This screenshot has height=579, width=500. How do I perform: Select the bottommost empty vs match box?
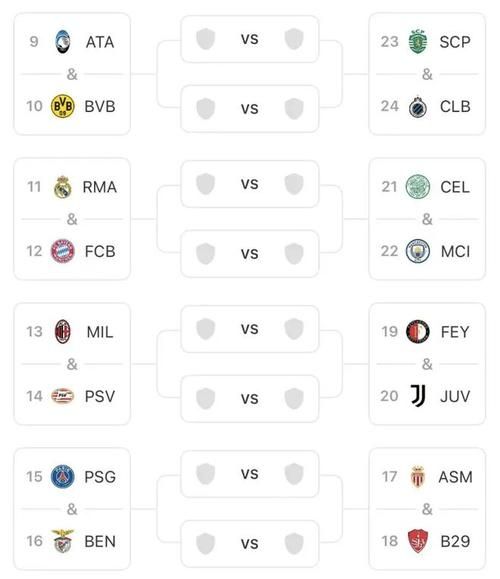(250, 544)
